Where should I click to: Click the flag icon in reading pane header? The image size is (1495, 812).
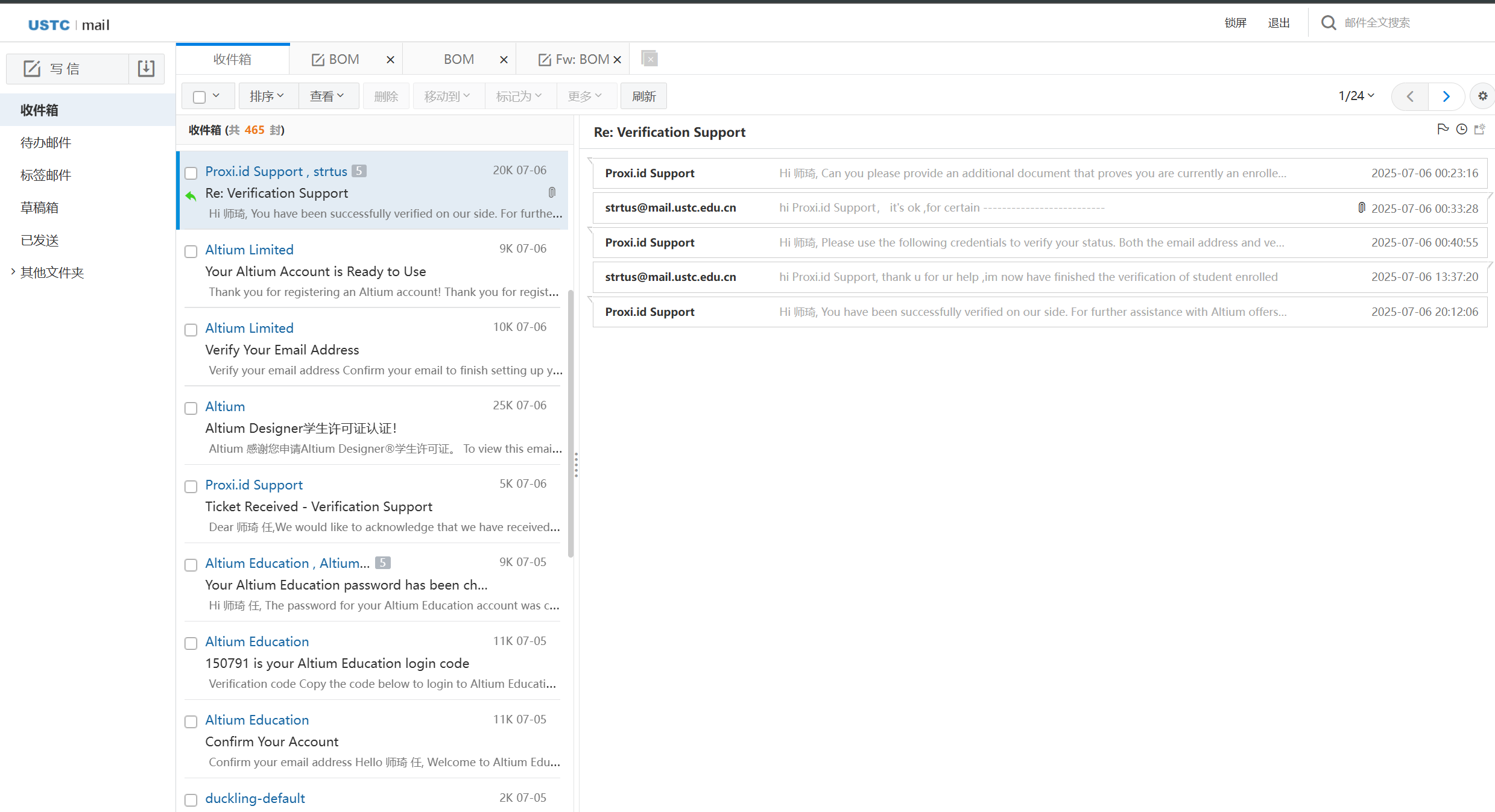(1443, 129)
